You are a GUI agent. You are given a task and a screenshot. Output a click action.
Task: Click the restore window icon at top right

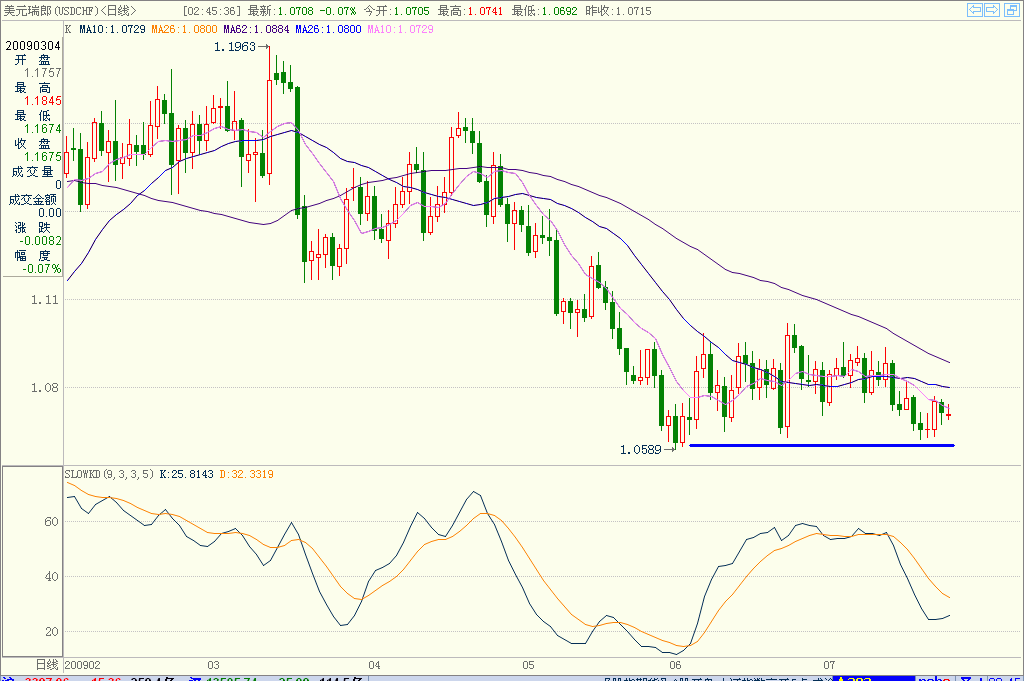coord(1011,10)
